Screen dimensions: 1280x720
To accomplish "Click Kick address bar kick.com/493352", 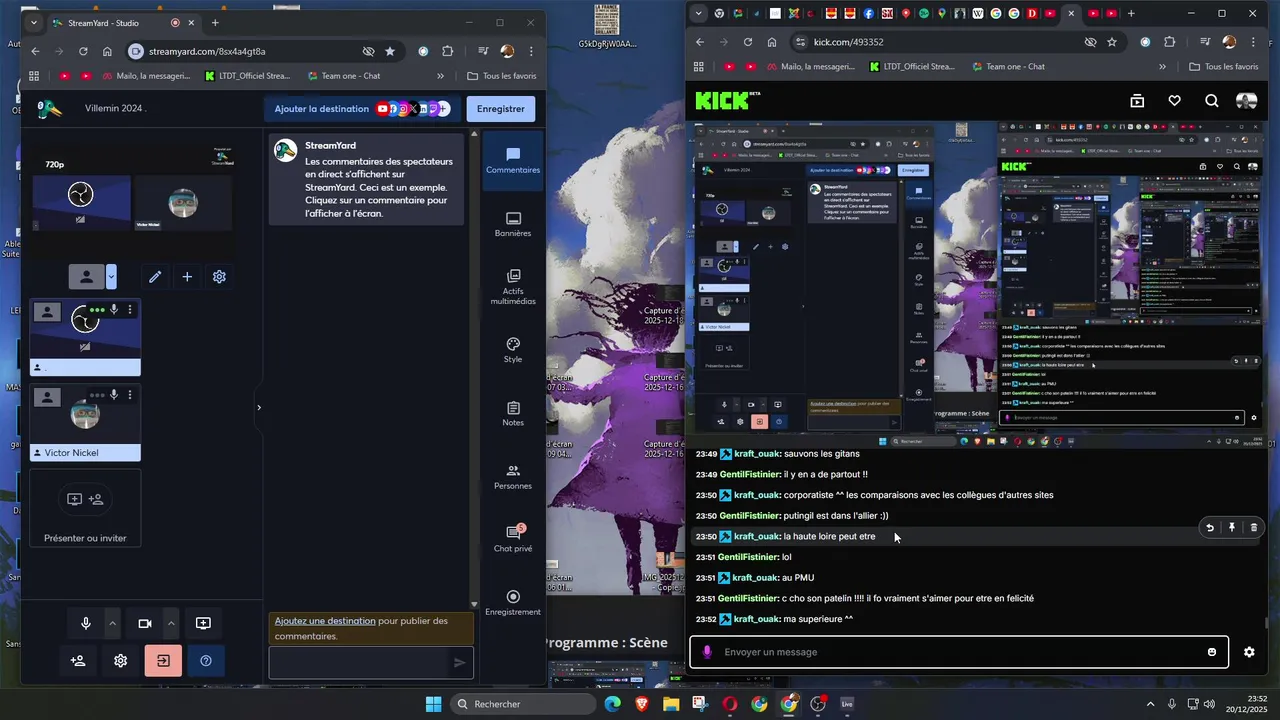I will 848,42.
